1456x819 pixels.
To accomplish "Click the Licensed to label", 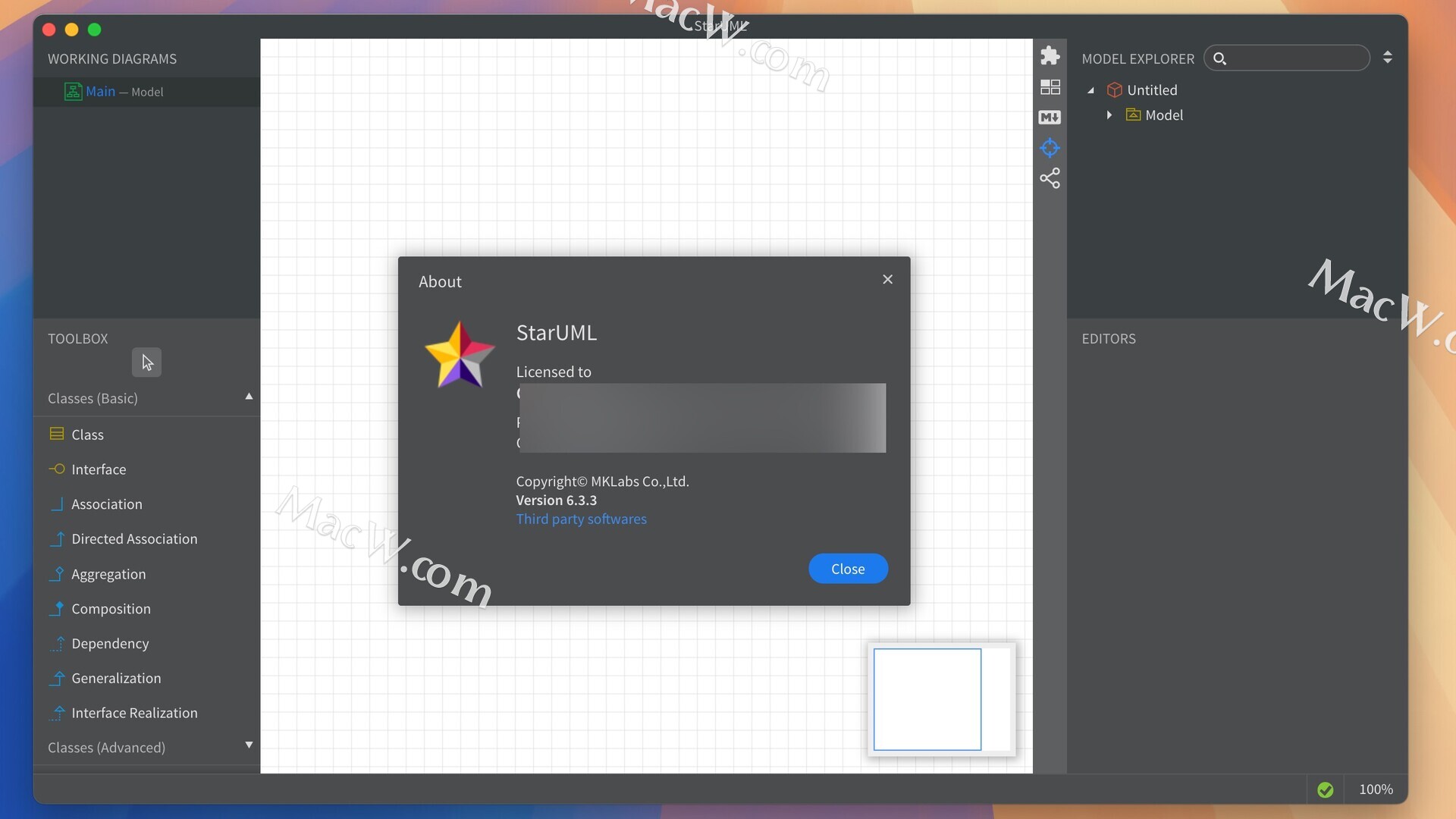I will pos(554,372).
